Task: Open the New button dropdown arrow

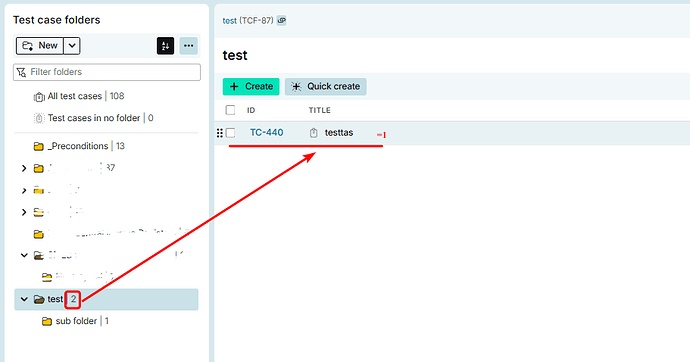Action: (72, 46)
